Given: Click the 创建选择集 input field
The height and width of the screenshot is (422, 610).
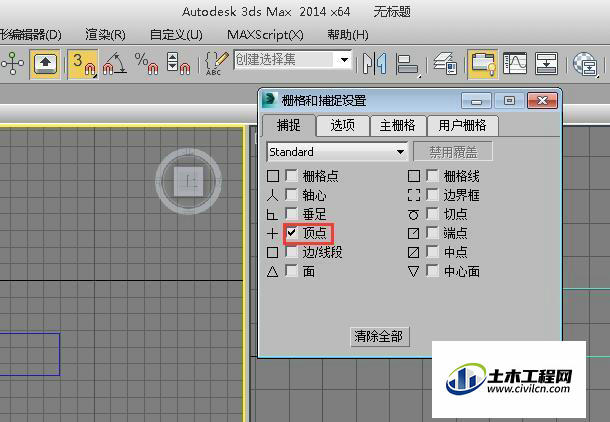Looking at the screenshot, I should pyautogui.click(x=285, y=60).
